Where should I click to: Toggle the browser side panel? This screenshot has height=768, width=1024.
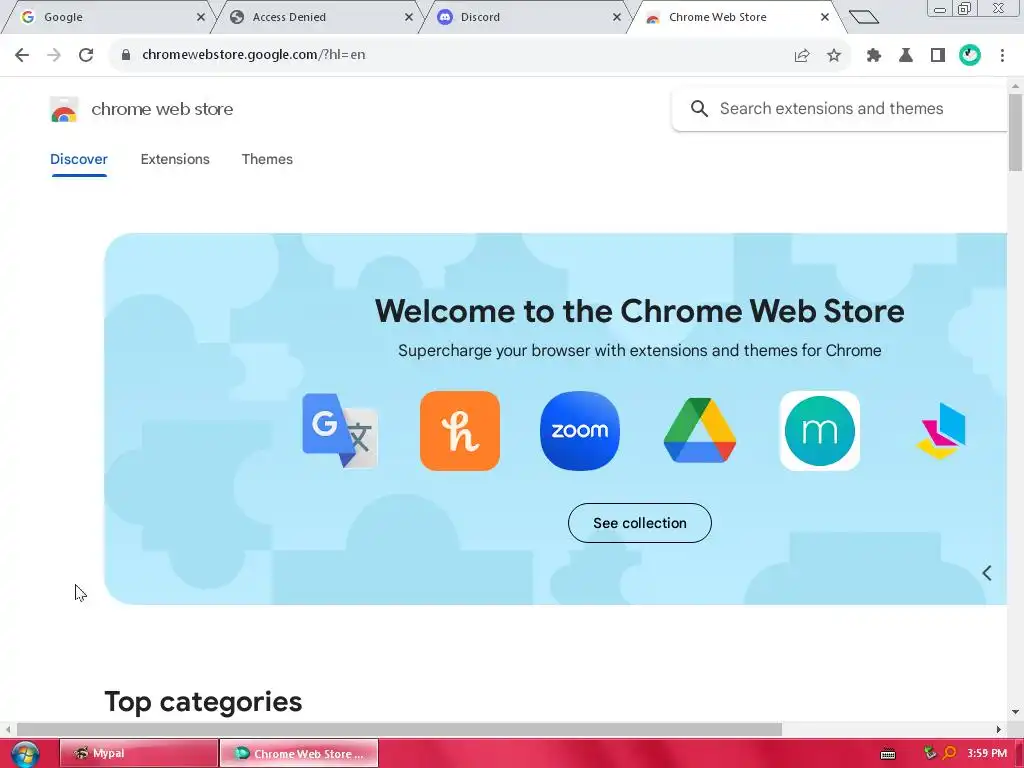point(938,56)
